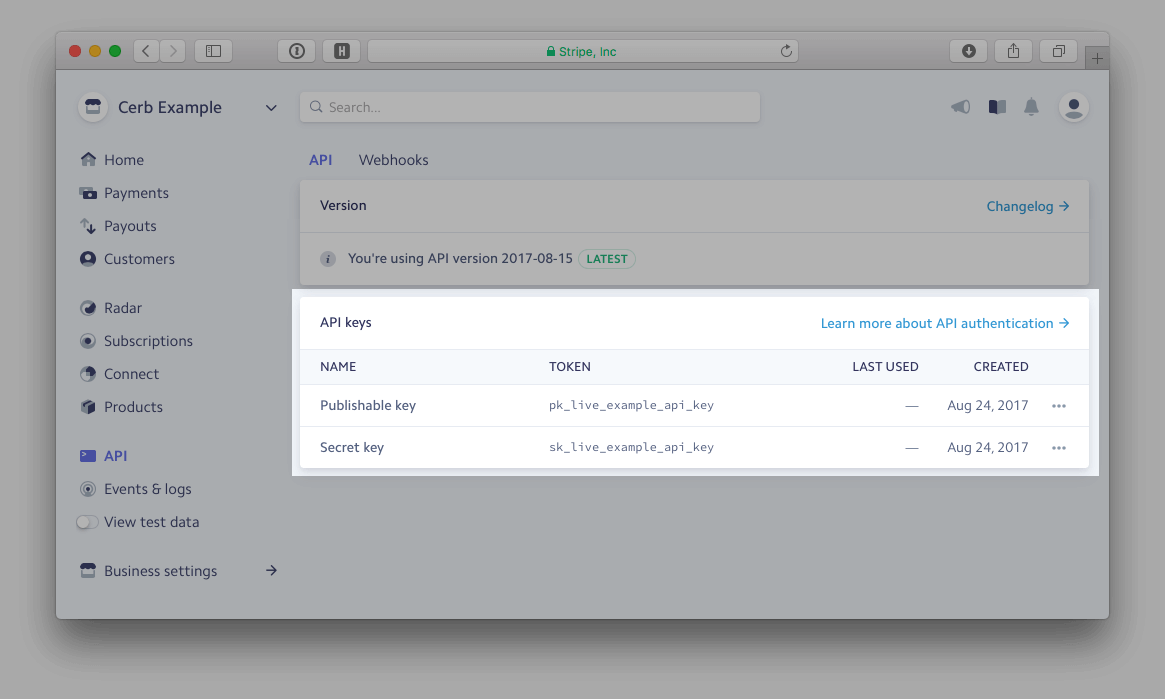Expand Business settings with the arrow
Screen dimensions: 1165x699
pos(271,570)
